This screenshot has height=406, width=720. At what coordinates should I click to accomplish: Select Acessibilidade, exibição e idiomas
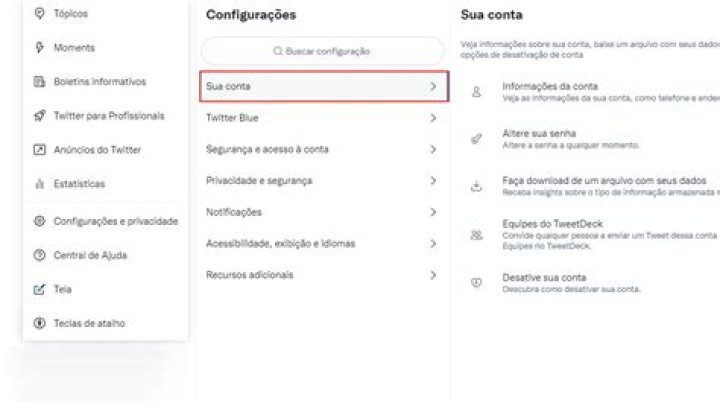click(280, 243)
